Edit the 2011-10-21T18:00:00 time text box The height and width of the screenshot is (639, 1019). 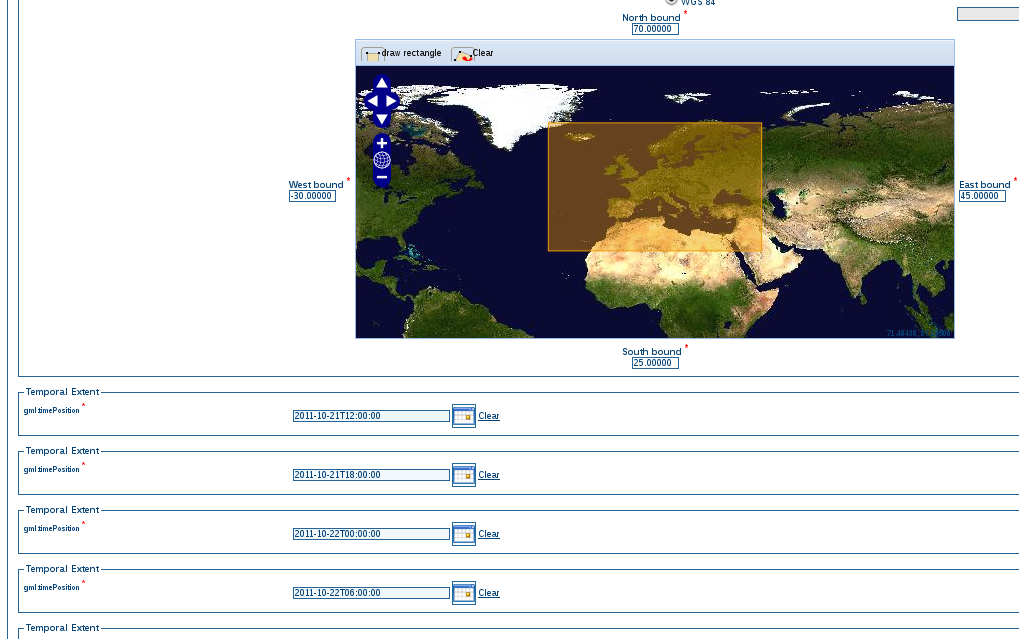pyautogui.click(x=370, y=474)
